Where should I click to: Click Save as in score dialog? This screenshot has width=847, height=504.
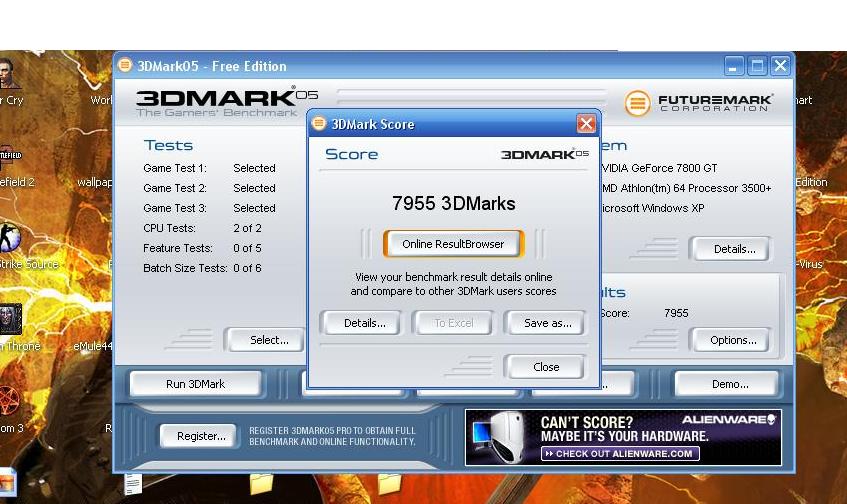coord(547,323)
